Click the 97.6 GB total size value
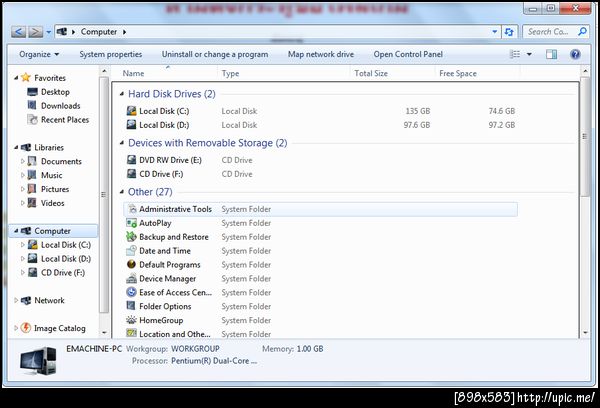Image resolution: width=600 pixels, height=408 pixels. pos(417,125)
